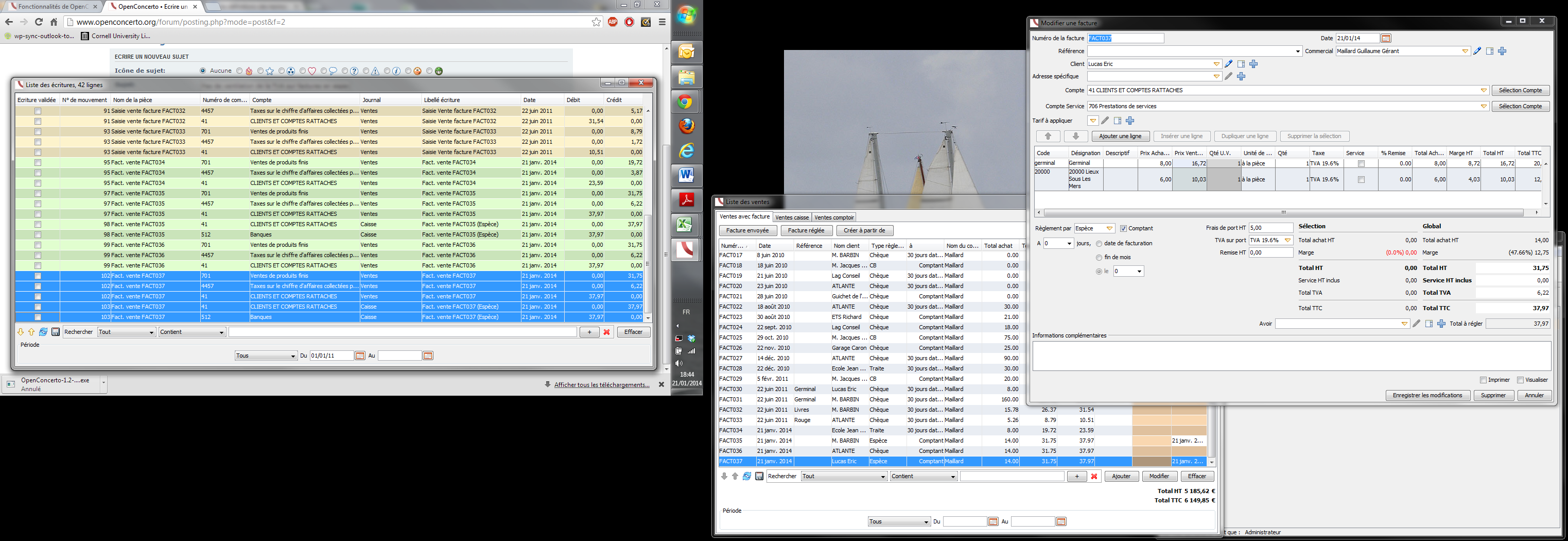Refresh Liste des écritures with blue refresh icon
This screenshot has width=1568, height=541.
click(43, 332)
